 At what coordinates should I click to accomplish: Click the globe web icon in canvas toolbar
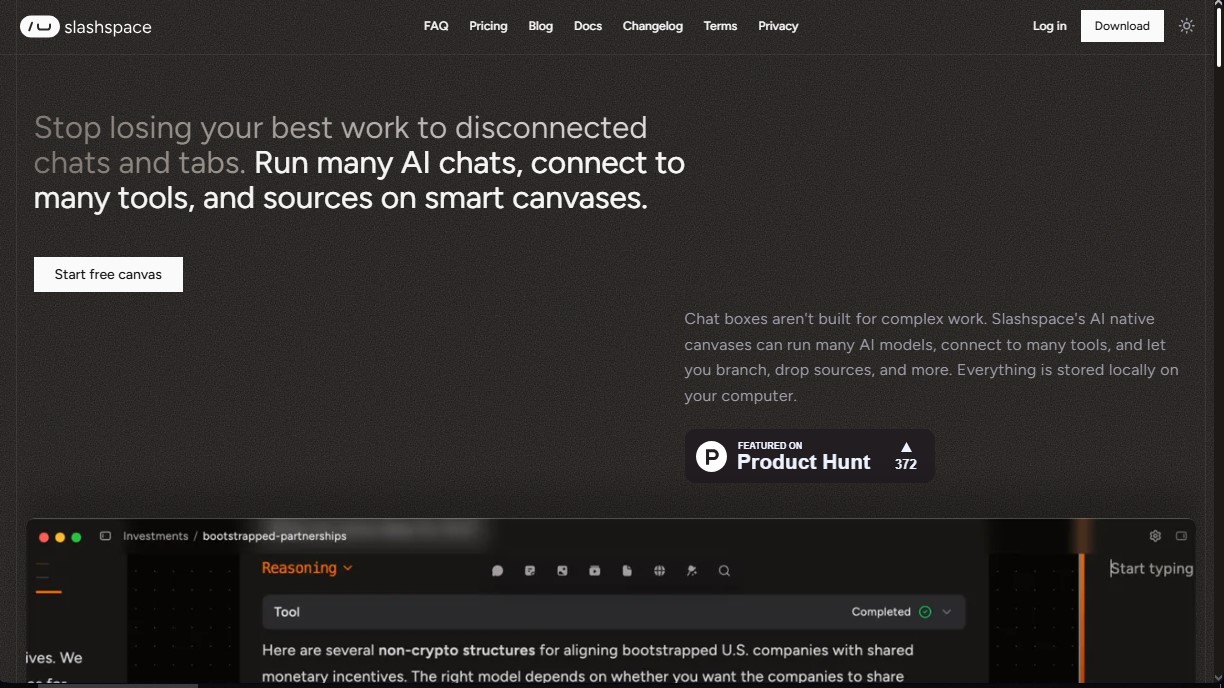(x=659, y=571)
